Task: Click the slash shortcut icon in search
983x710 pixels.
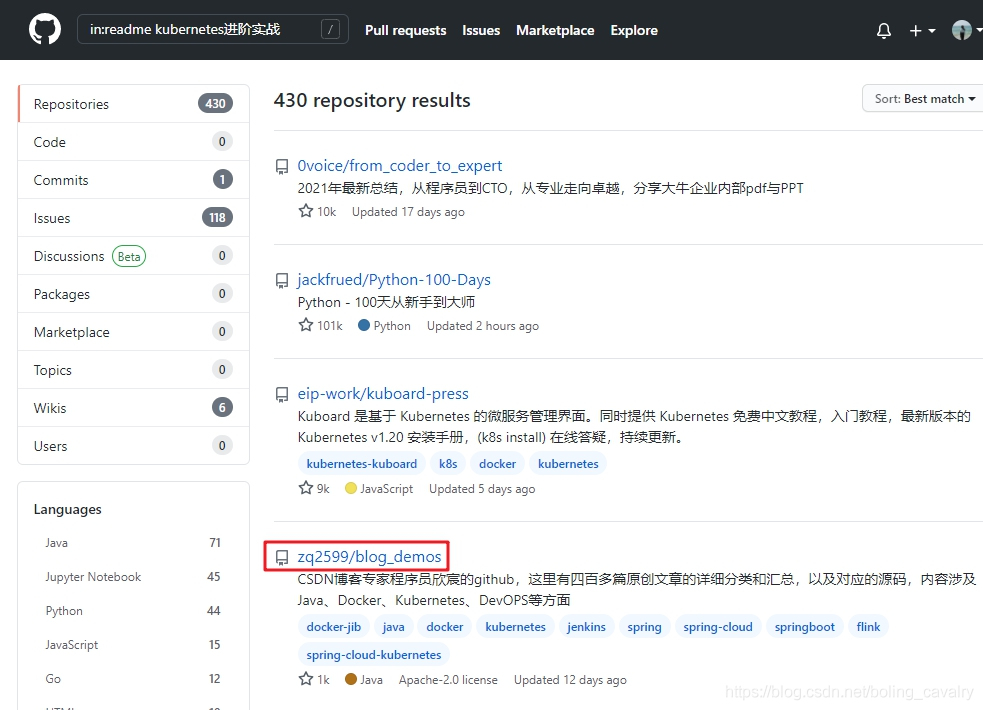Action: click(330, 29)
